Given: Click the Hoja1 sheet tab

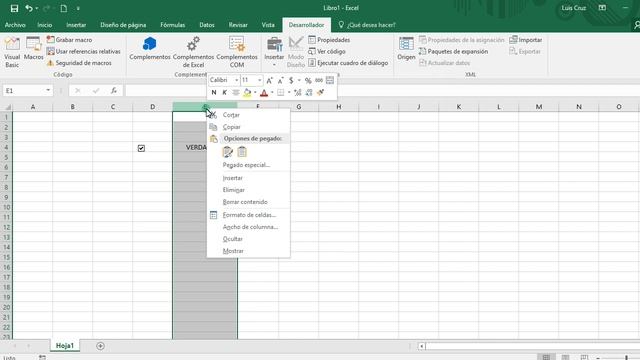Looking at the screenshot, I should [x=65, y=346].
